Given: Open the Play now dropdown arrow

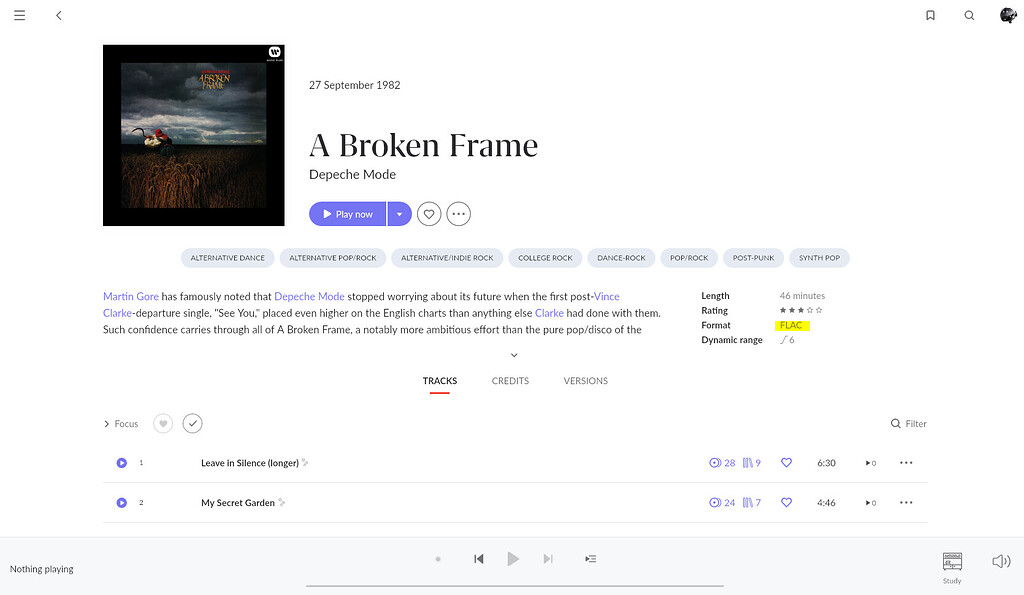Looking at the screenshot, I should (x=400, y=214).
